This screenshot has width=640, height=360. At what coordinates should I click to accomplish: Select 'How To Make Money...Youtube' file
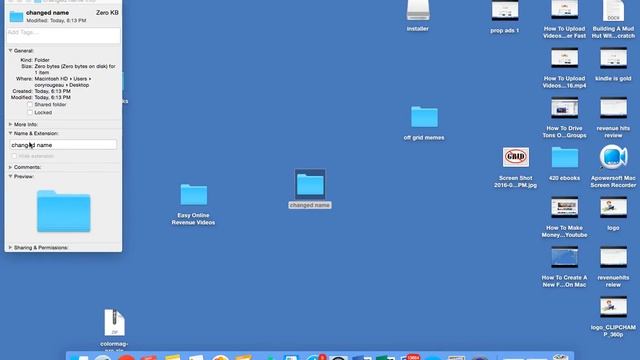click(x=564, y=207)
